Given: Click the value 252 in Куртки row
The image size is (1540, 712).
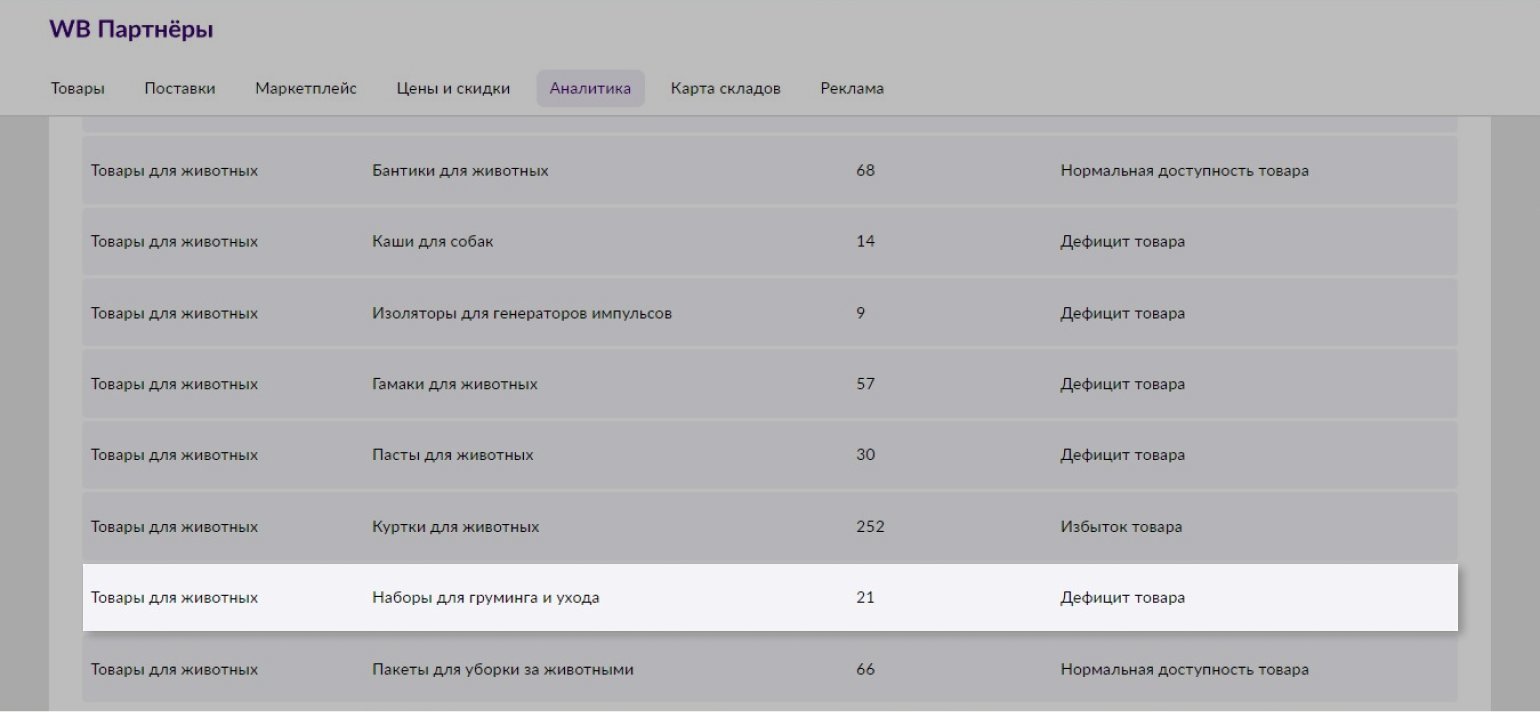Looking at the screenshot, I should (x=871, y=527).
